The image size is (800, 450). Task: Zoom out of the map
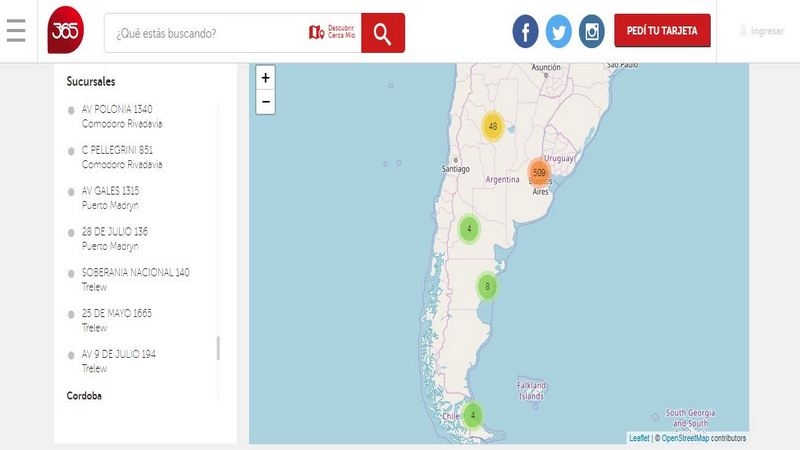(265, 102)
